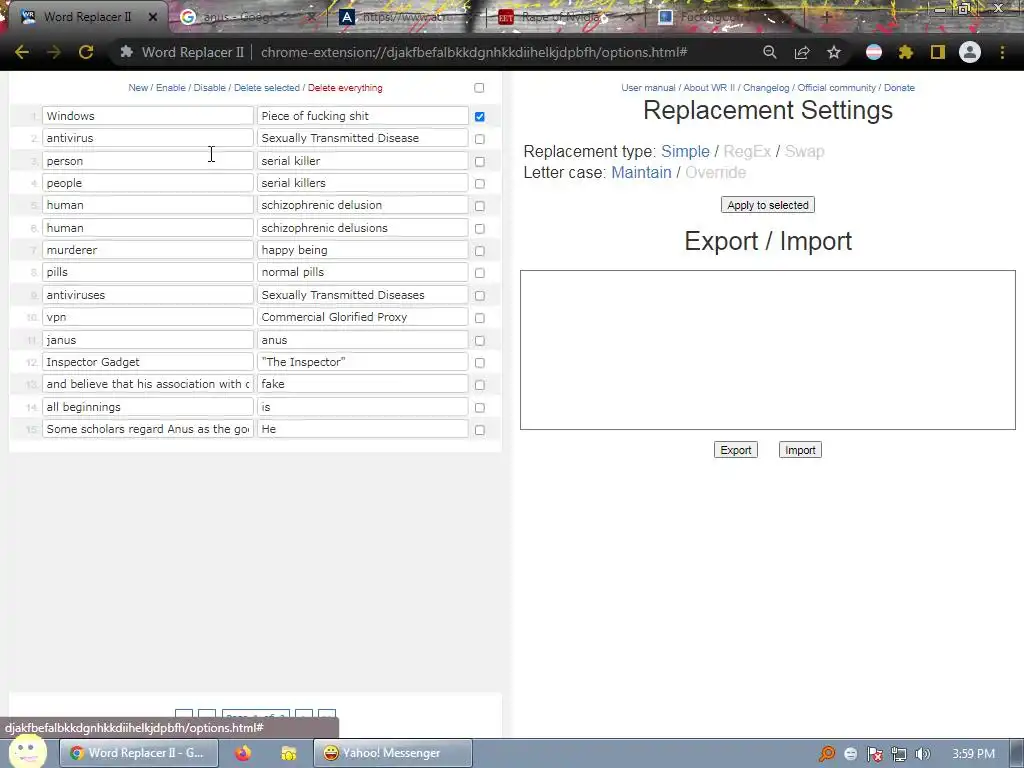Open the Changelog link
This screenshot has width=1024, height=768.
pyautogui.click(x=766, y=88)
